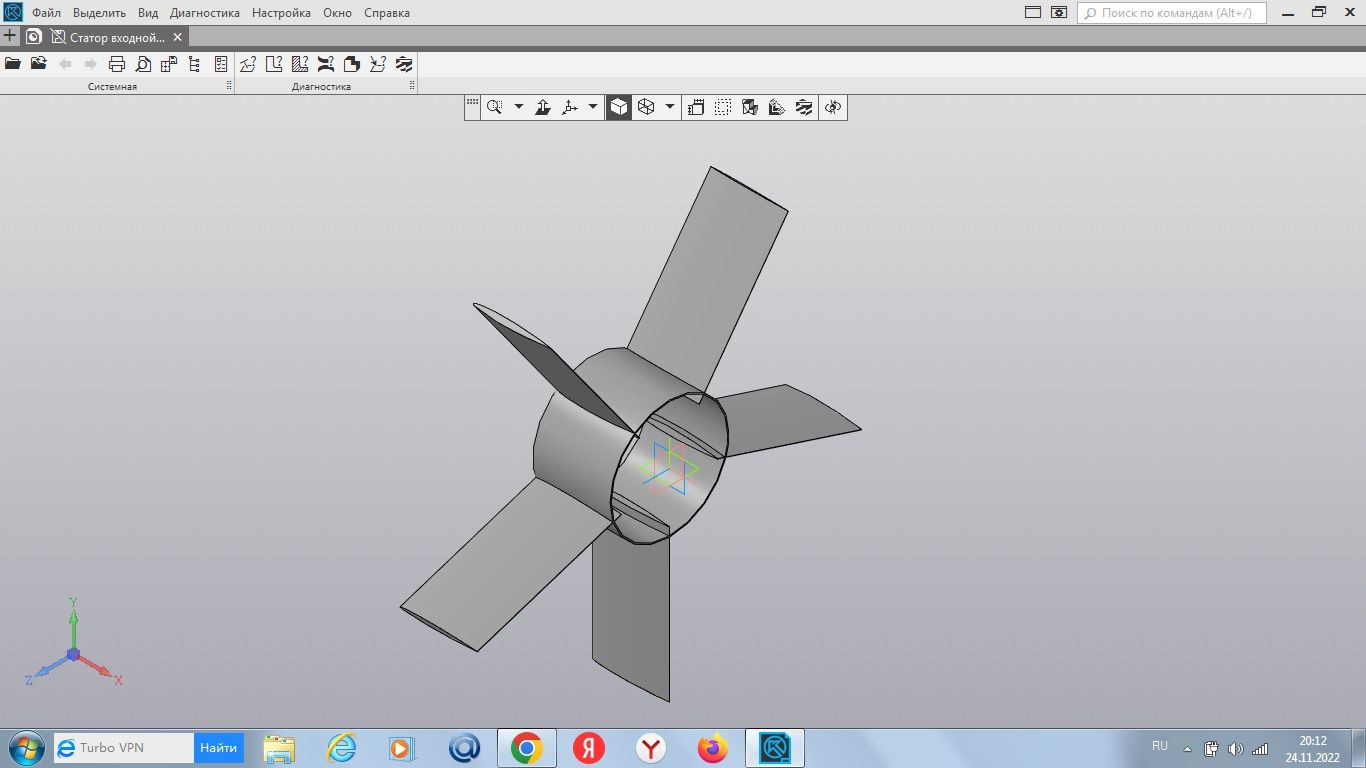Image resolution: width=1366 pixels, height=768 pixels.
Task: Open the Диагностика menu
Action: [205, 13]
